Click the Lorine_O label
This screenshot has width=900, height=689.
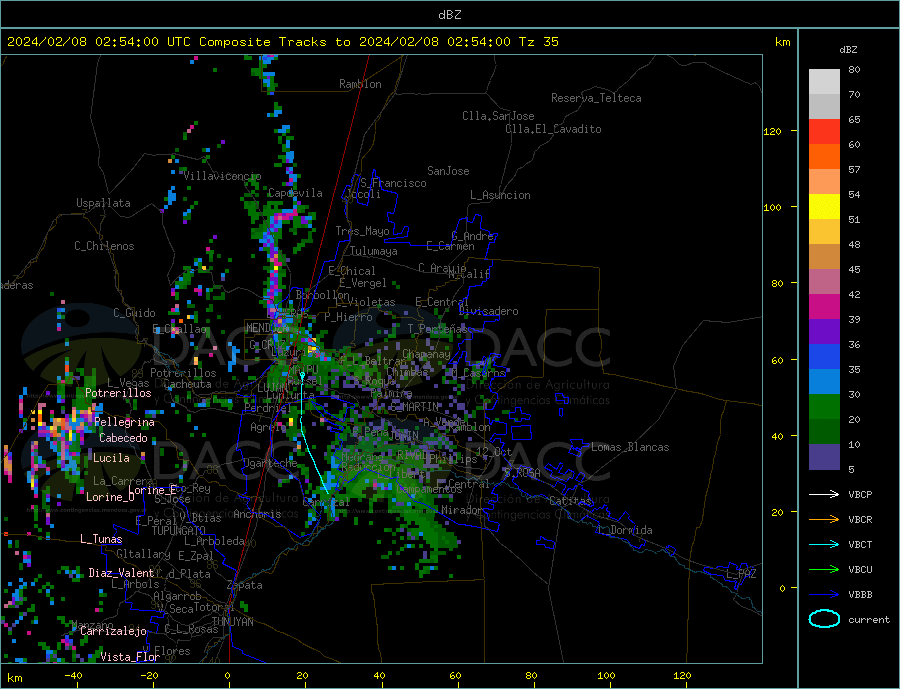point(110,497)
